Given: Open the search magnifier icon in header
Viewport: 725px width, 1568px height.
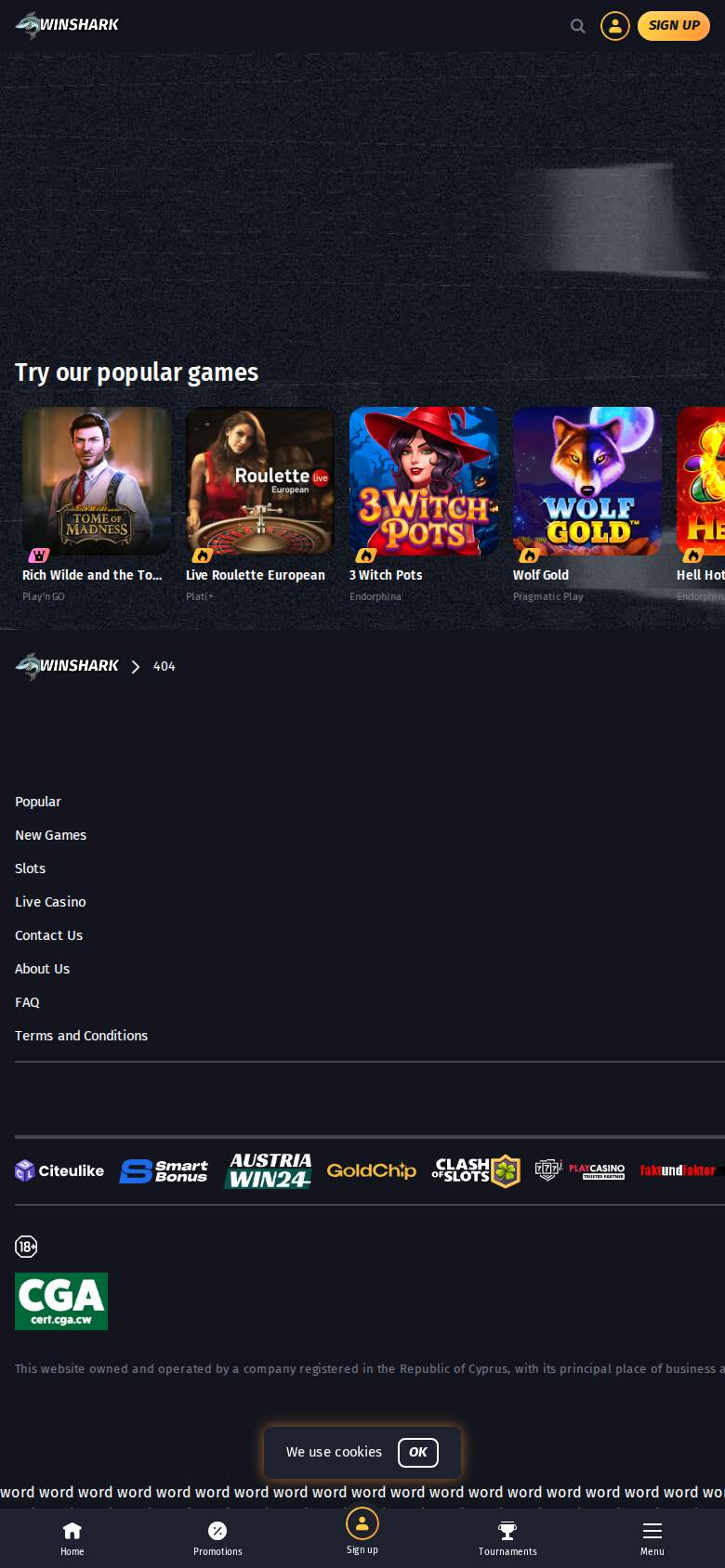Looking at the screenshot, I should 578,26.
